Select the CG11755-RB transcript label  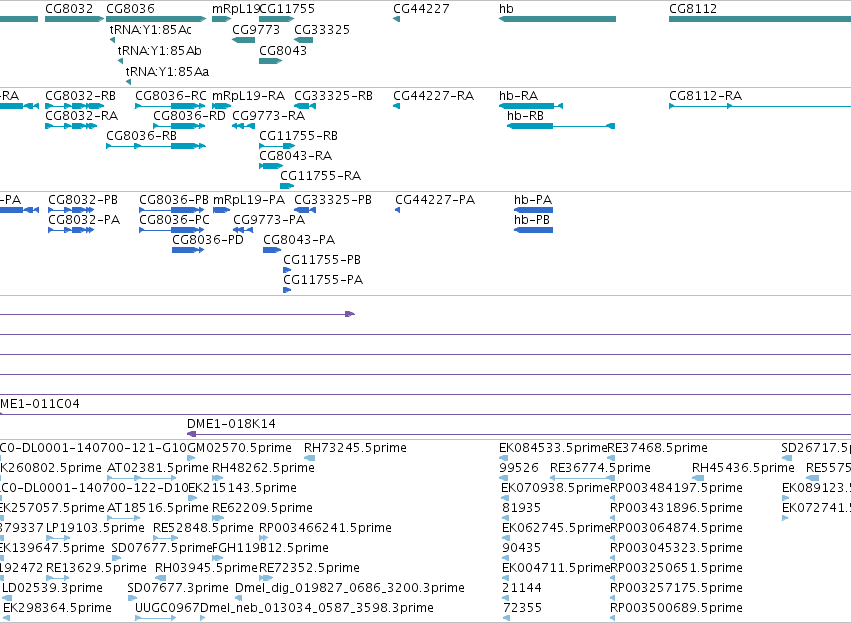299,136
